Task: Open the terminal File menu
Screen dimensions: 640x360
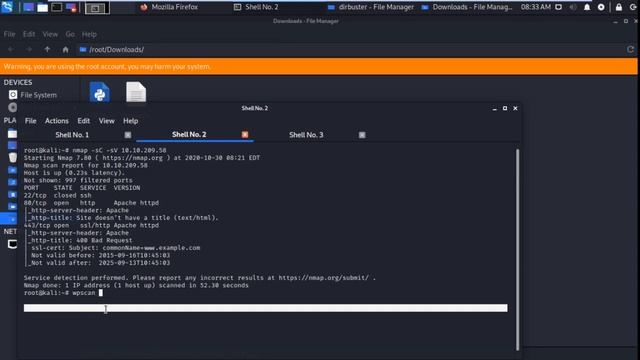Action: pos(30,121)
